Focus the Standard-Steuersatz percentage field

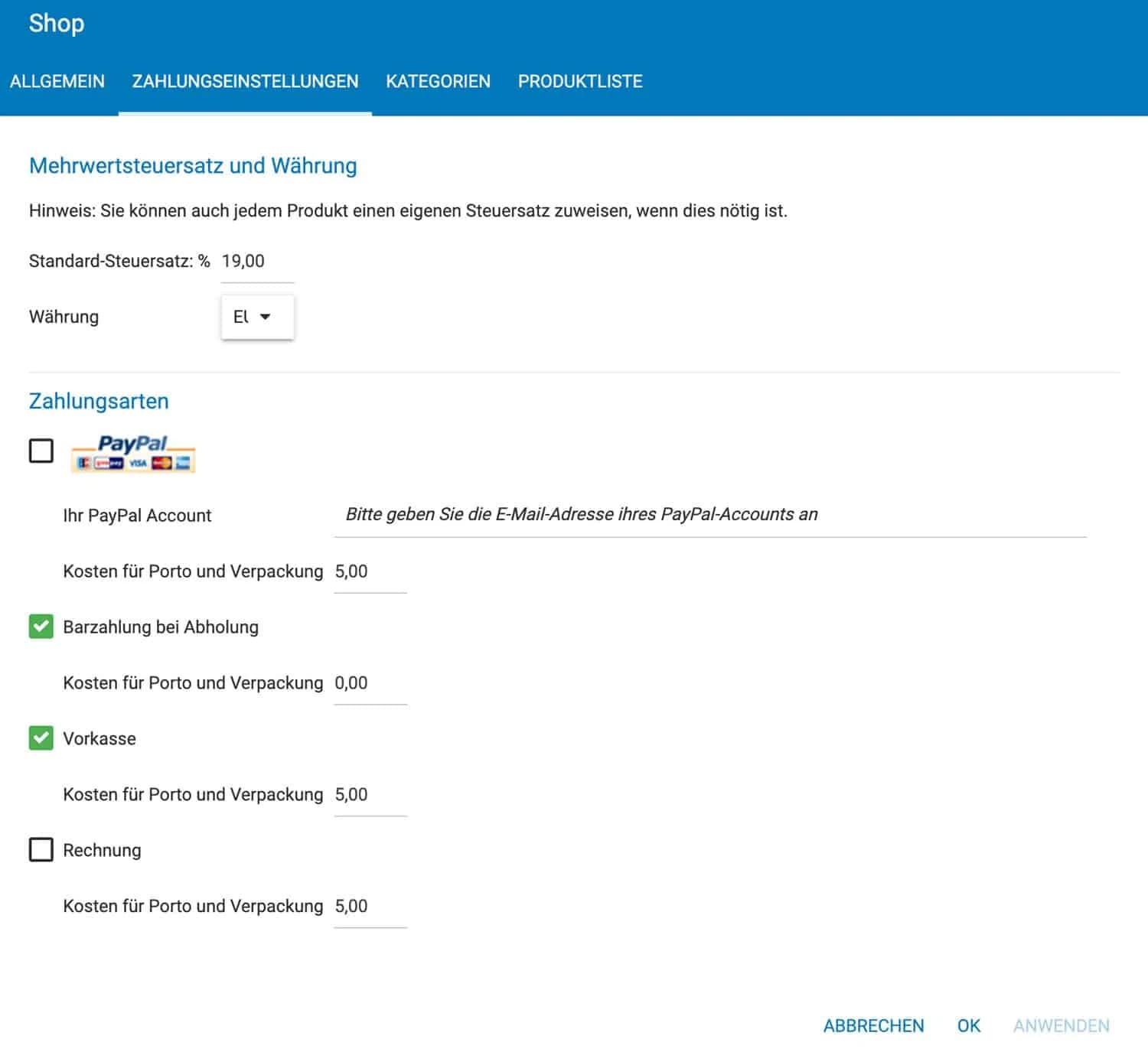tap(256, 262)
